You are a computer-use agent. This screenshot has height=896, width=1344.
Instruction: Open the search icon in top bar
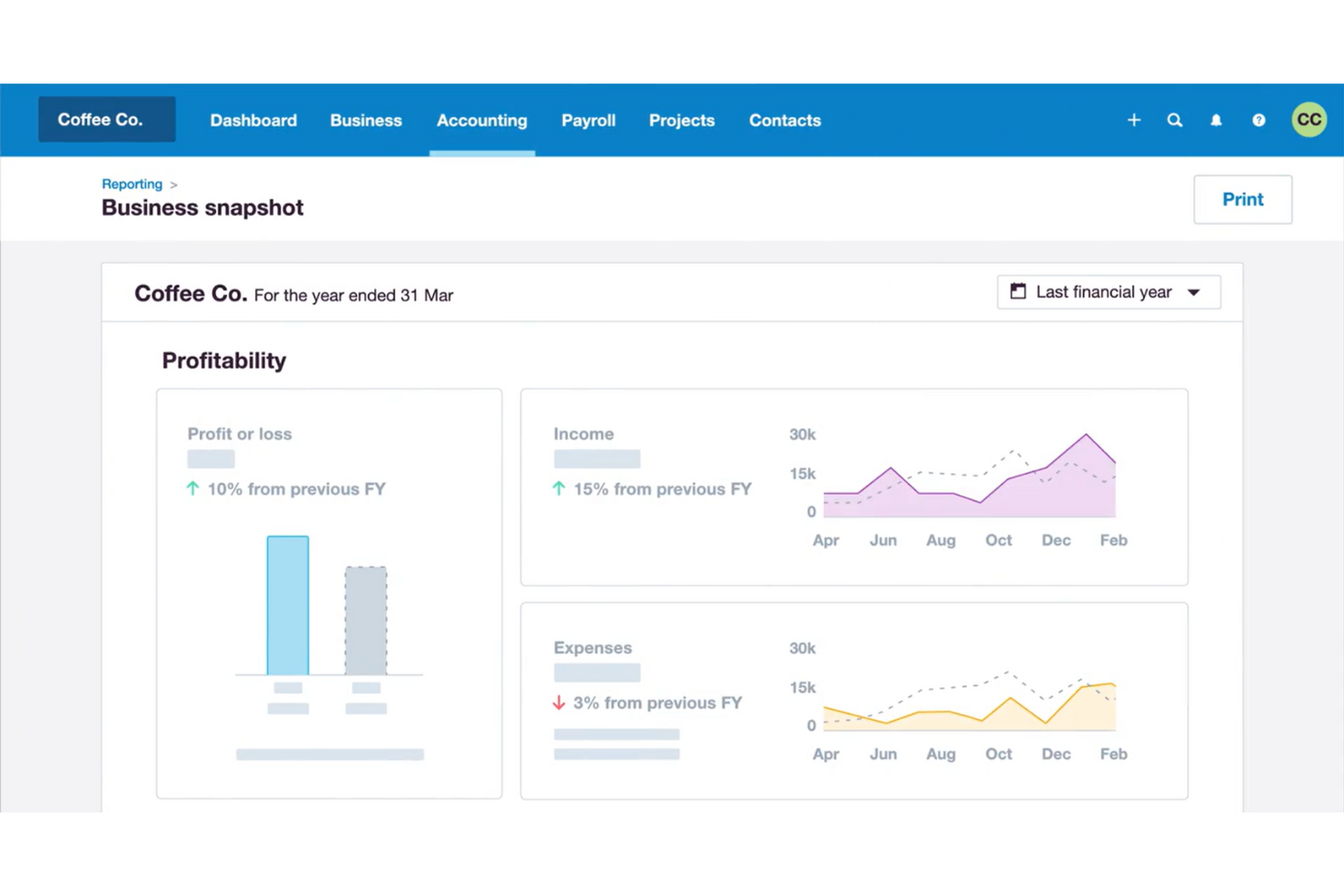pyautogui.click(x=1175, y=120)
